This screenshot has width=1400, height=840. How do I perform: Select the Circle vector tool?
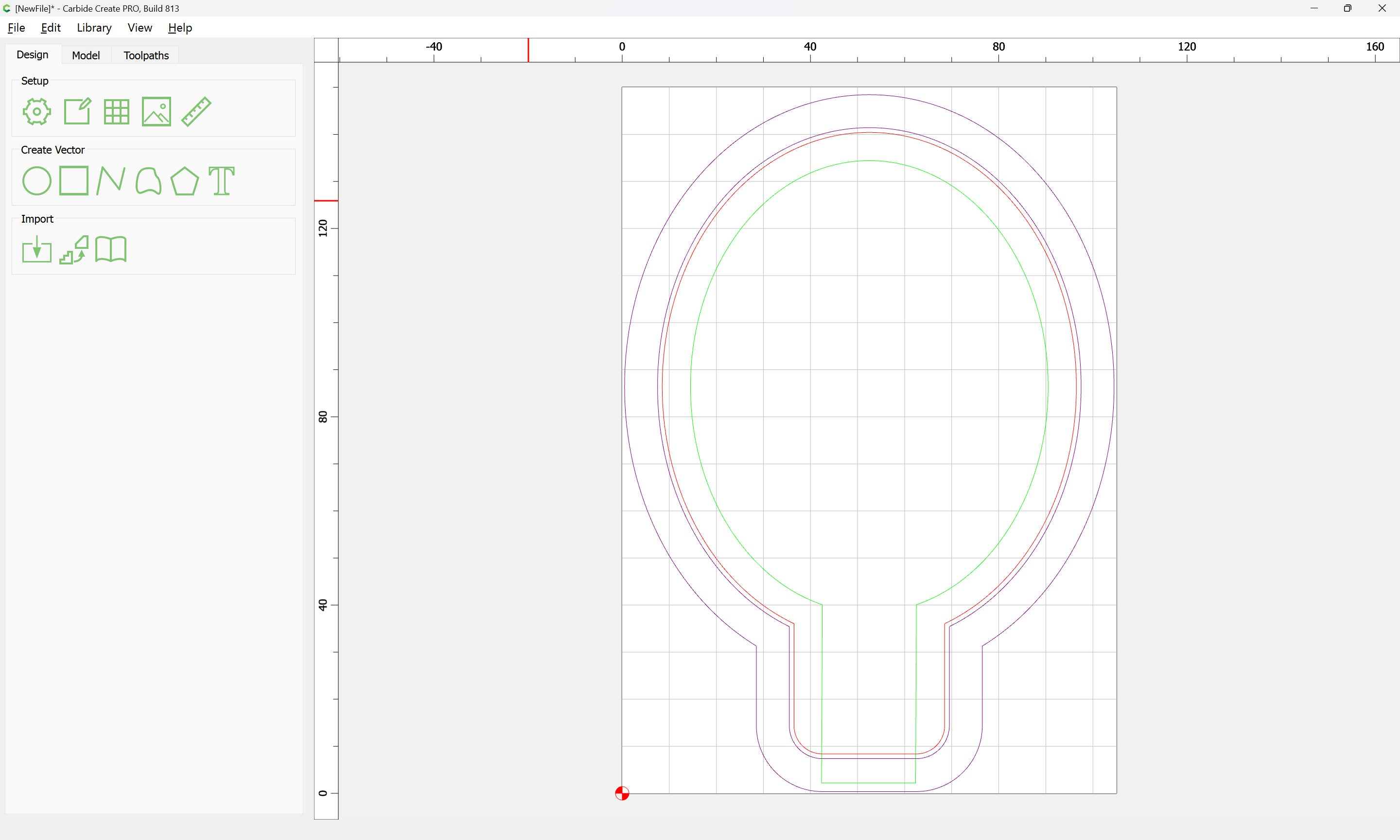pos(37,180)
